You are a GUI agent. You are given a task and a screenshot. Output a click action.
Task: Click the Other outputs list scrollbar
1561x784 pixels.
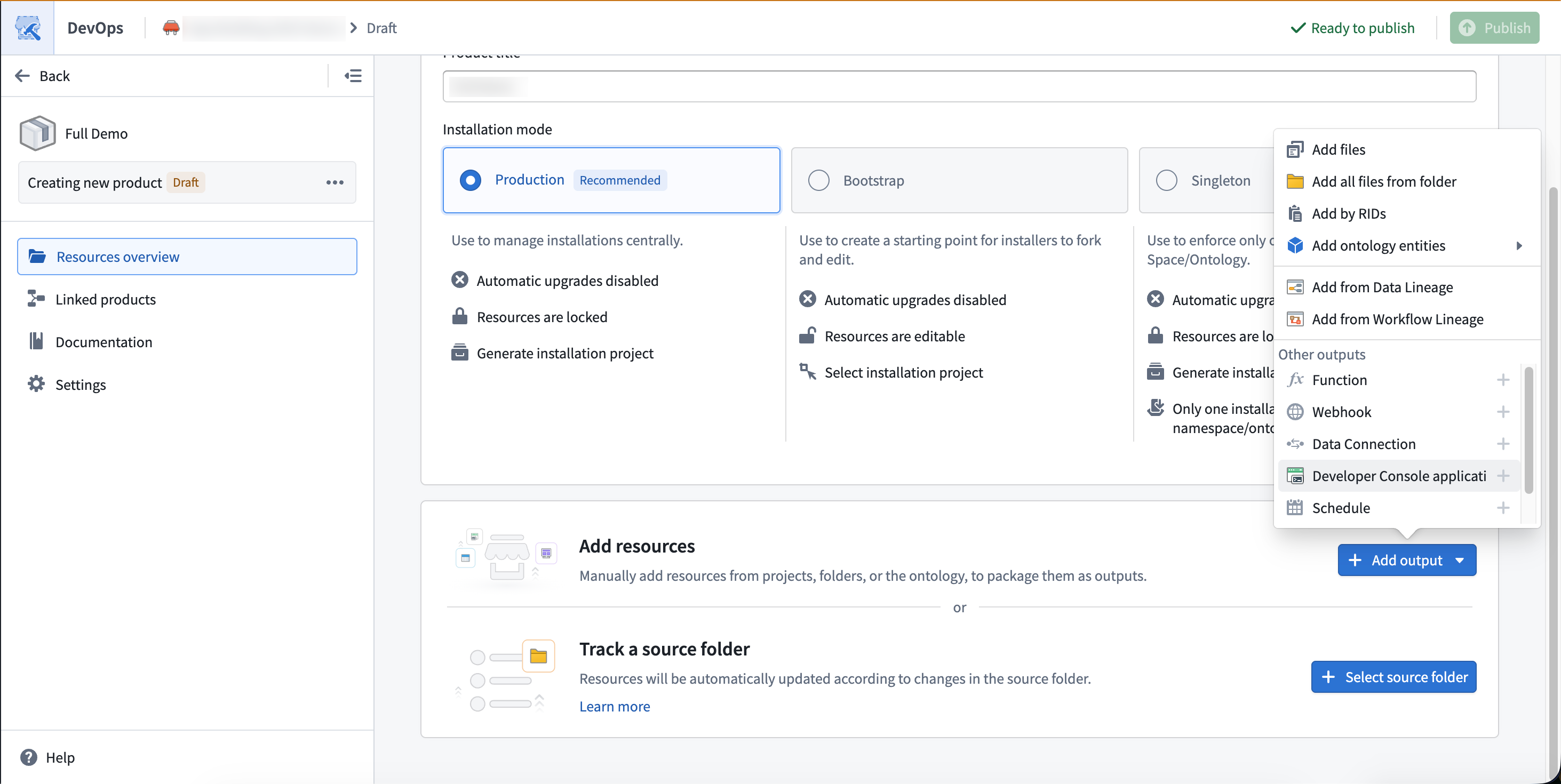pos(1529,430)
